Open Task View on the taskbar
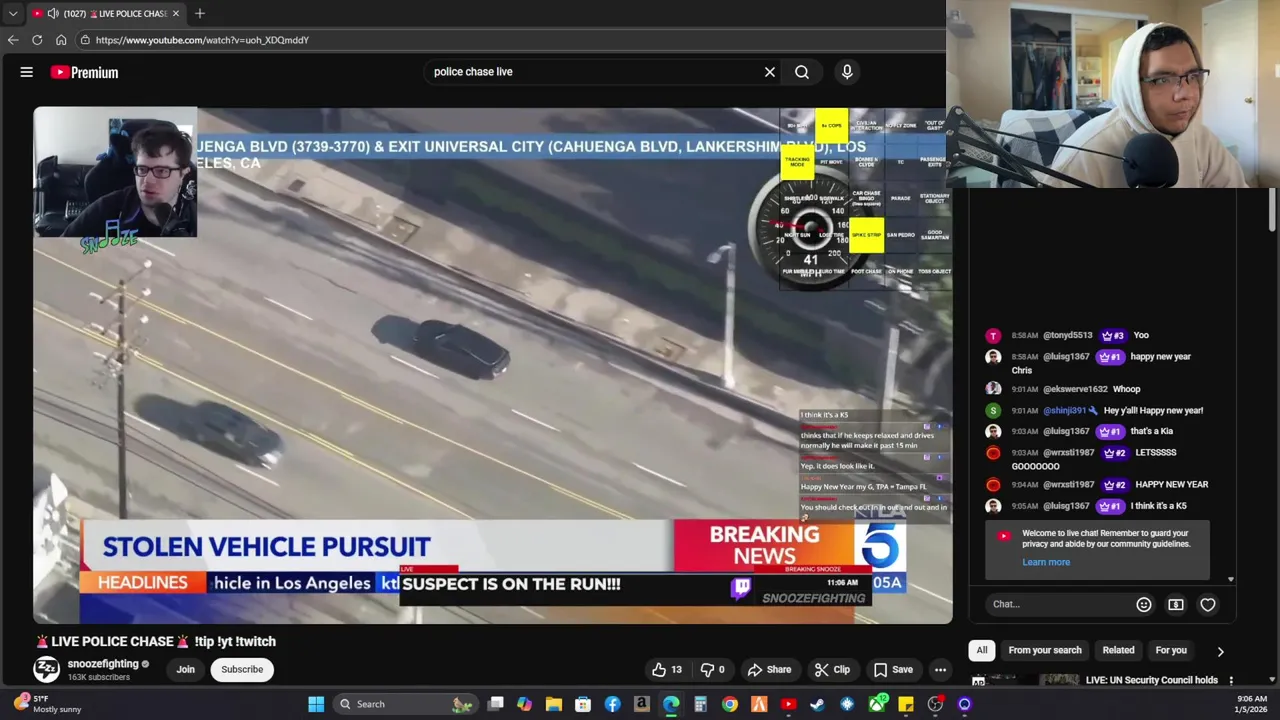Image resolution: width=1280 pixels, height=720 pixels. pyautogui.click(x=495, y=704)
